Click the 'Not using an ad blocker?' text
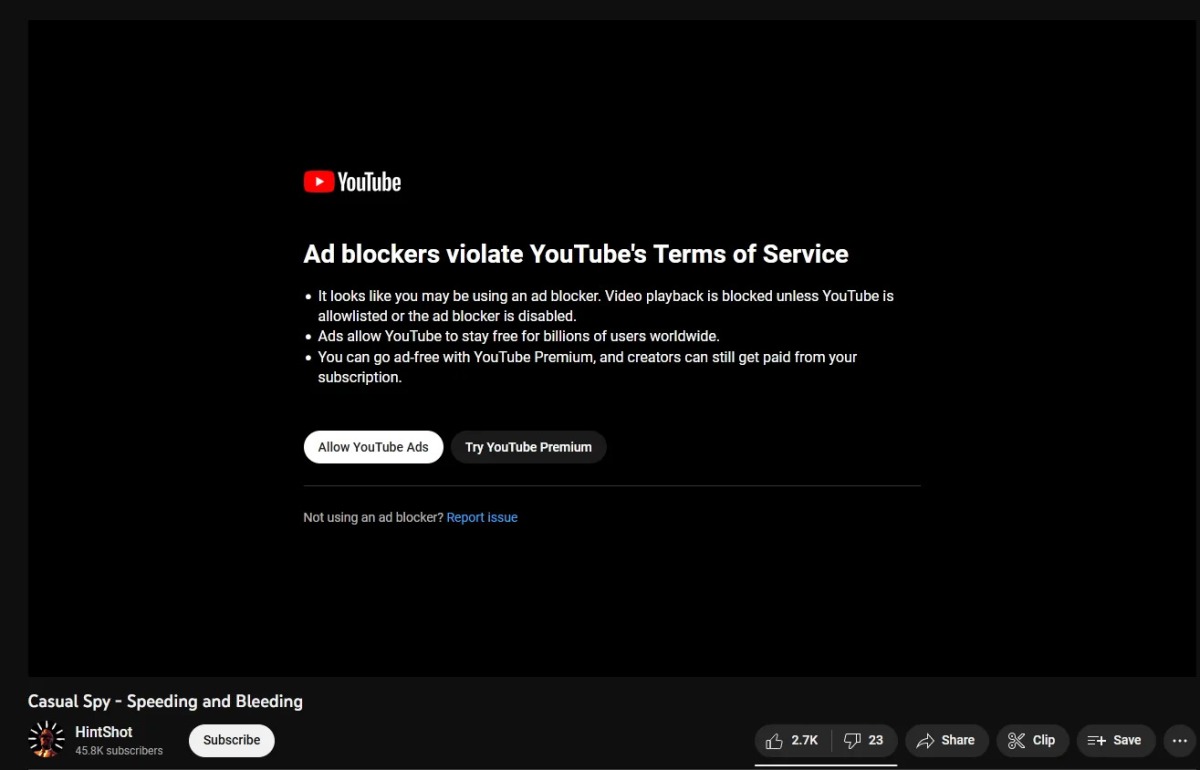This screenshot has height=770, width=1200. 373,517
